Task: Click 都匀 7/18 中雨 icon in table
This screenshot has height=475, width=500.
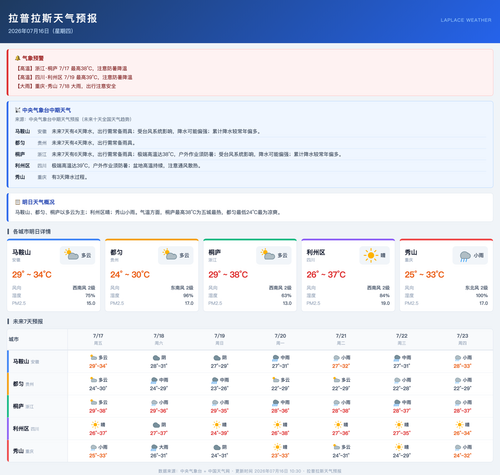Action: [x=154, y=380]
